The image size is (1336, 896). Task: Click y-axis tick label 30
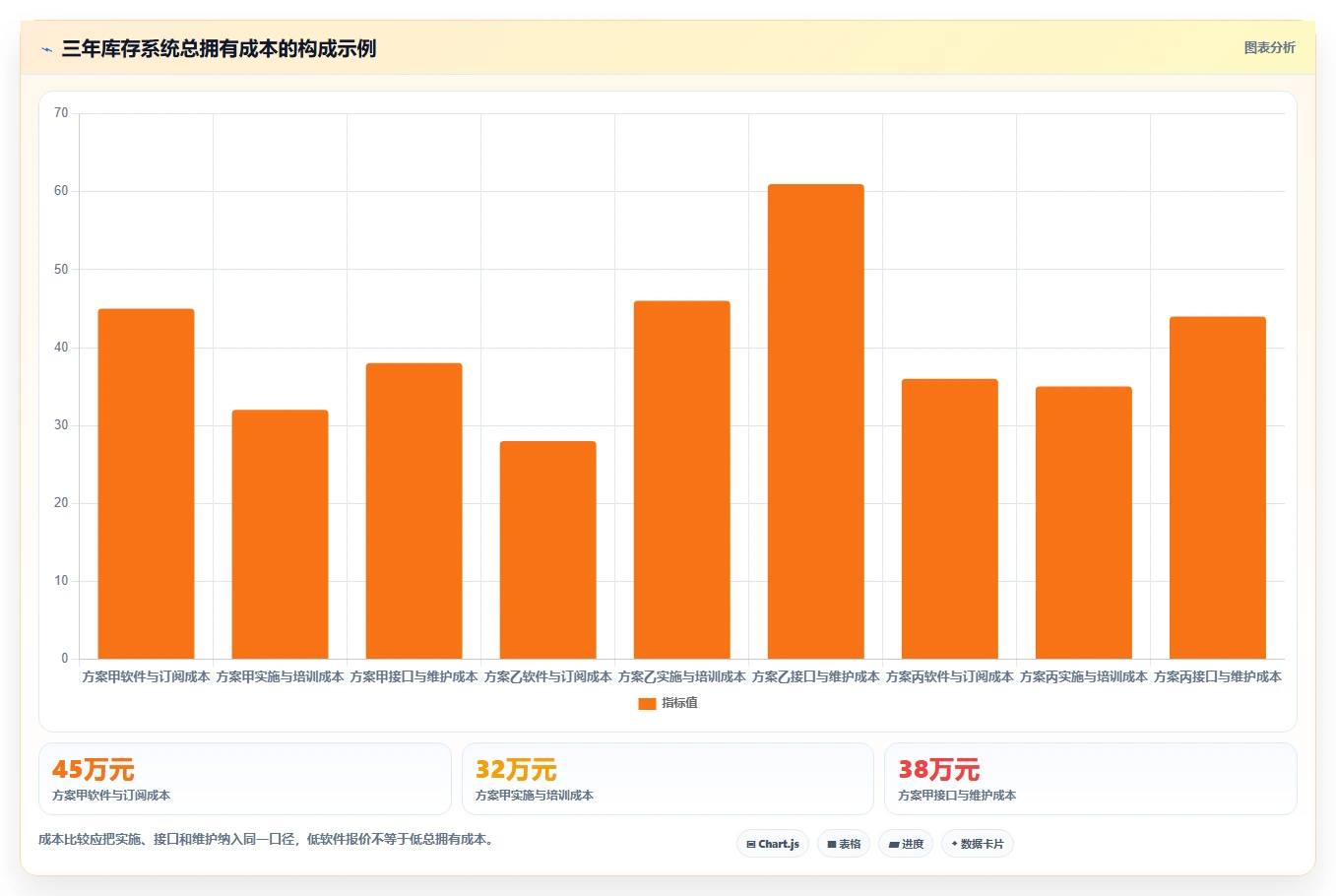pos(61,425)
